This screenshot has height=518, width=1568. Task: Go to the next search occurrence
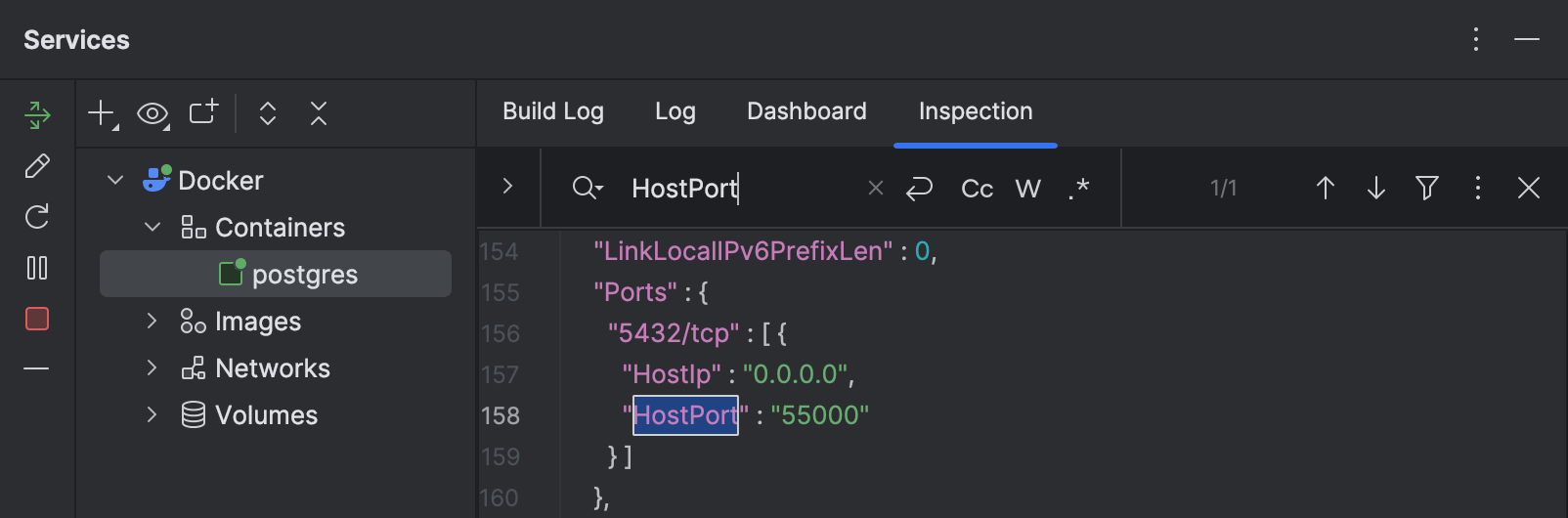pyautogui.click(x=1375, y=188)
